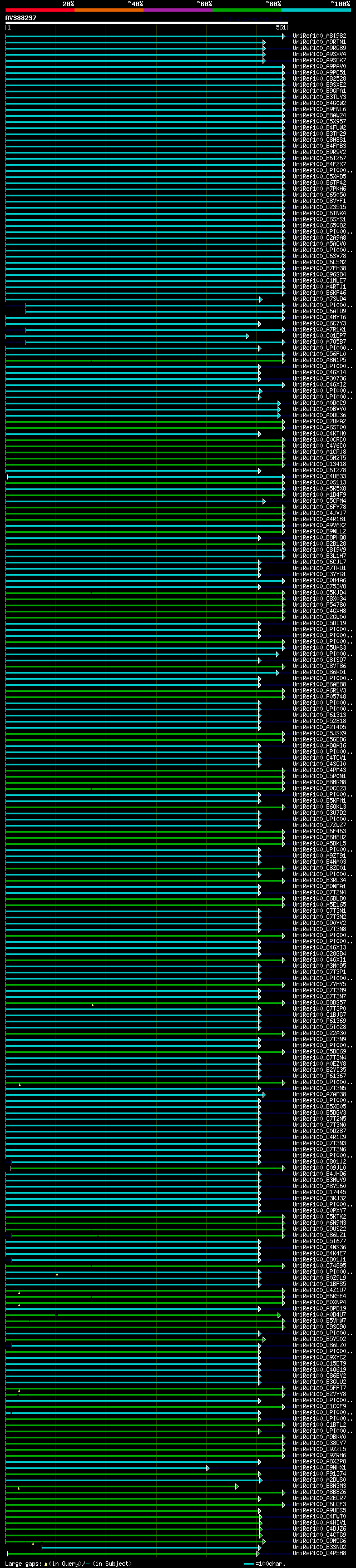The width and height of the screenshot is (356, 1568).
Task: Click UniRef100_Q4KTH0 label
Action: [x=319, y=433]
